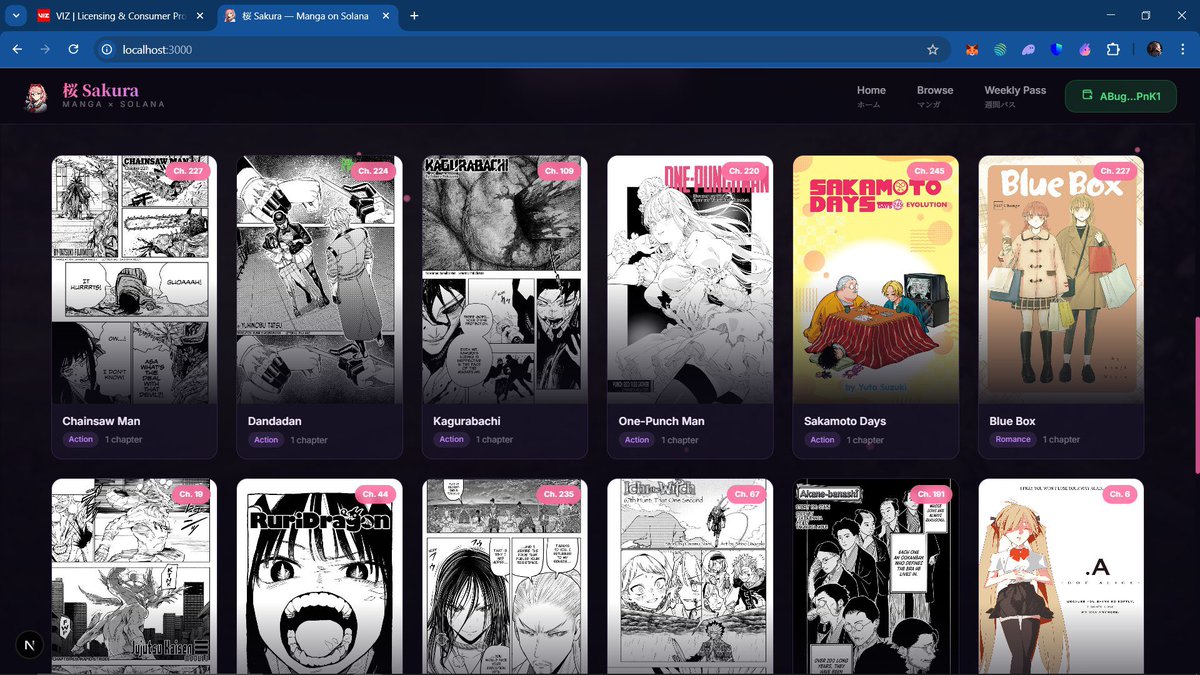The image size is (1200, 675).
Task: Open the Dandadan cover thumbnail
Action: pyautogui.click(x=320, y=279)
